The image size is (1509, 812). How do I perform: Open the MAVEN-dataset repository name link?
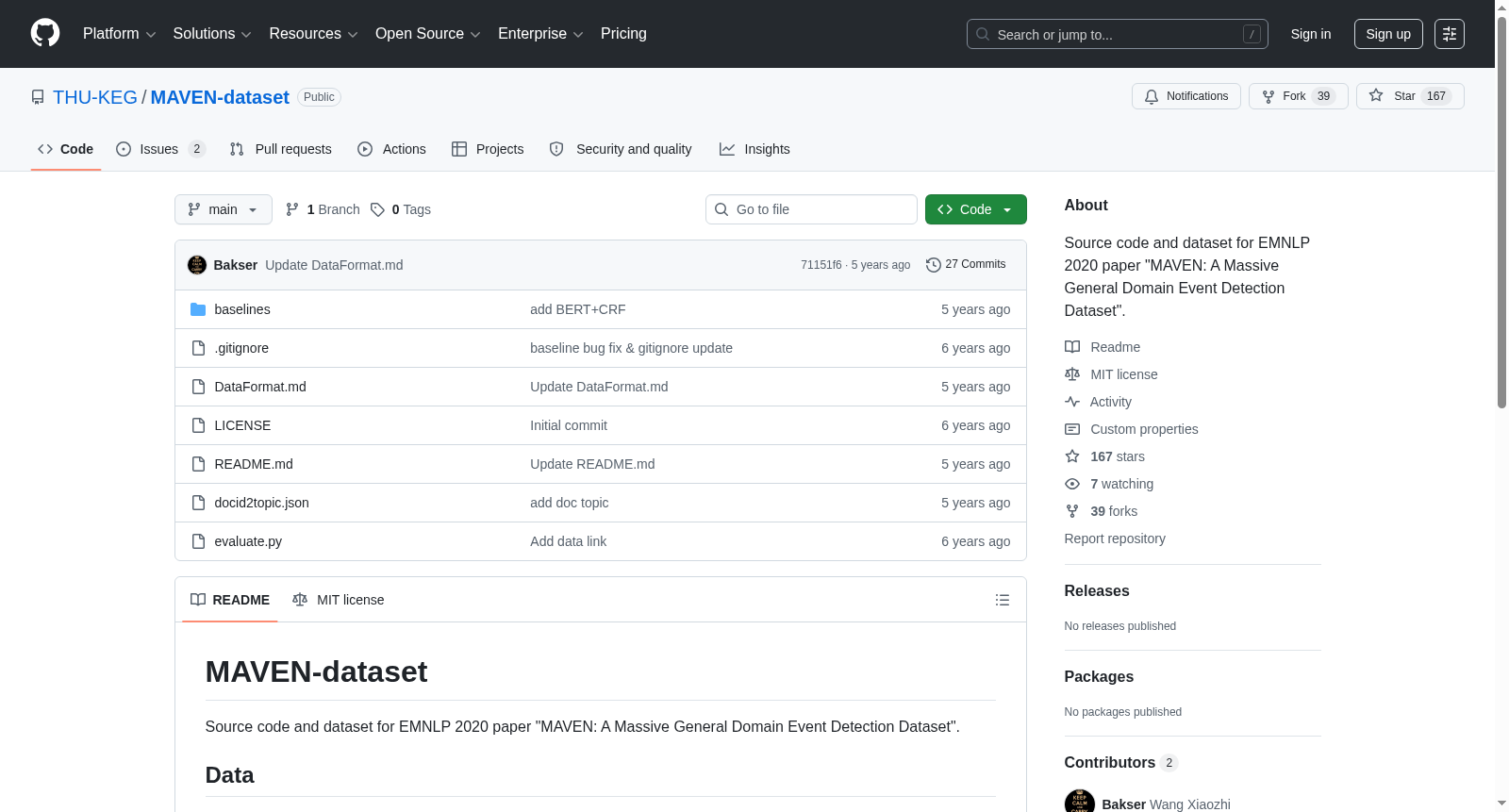click(220, 97)
